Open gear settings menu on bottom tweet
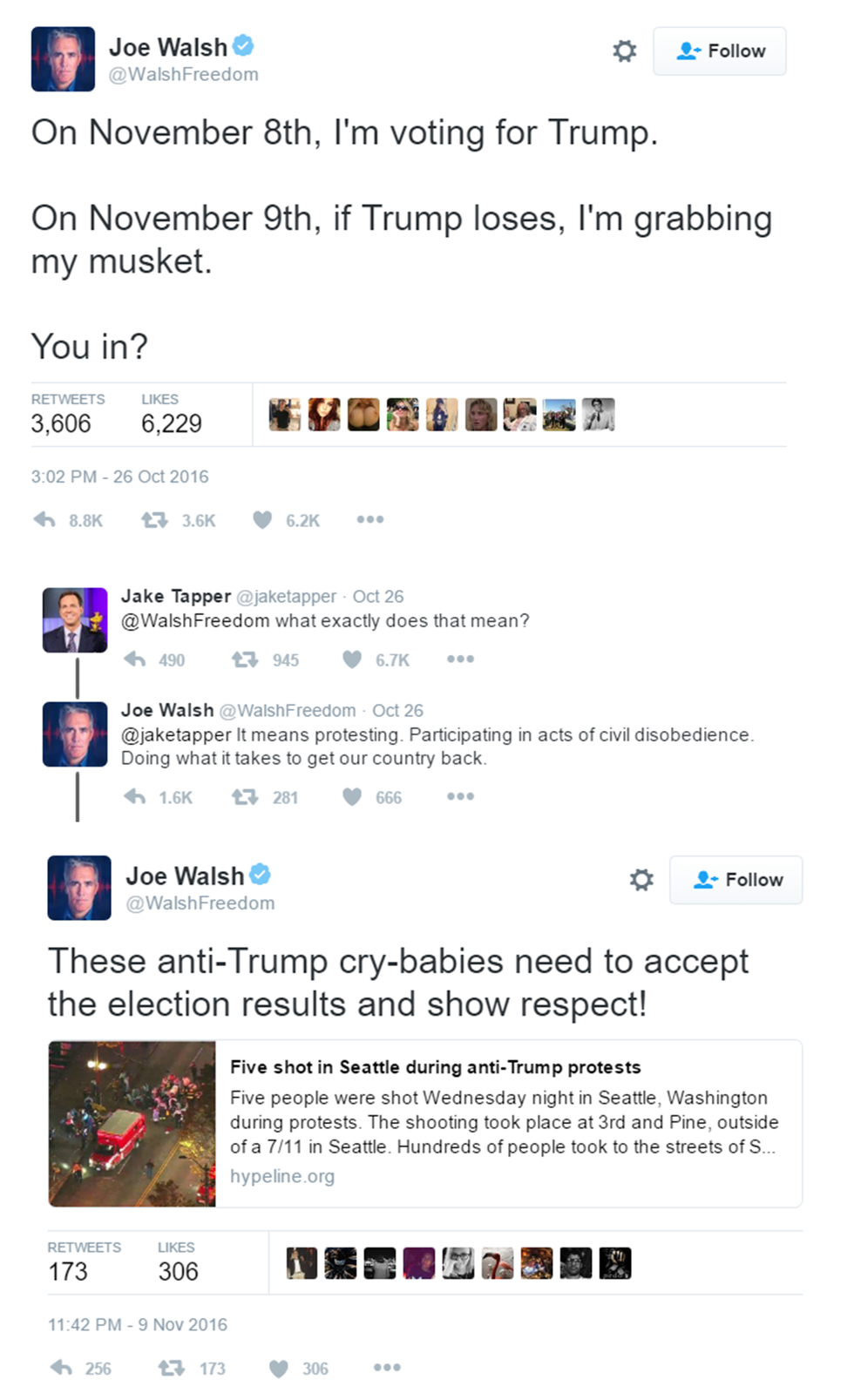Viewport: 854px width, 1400px height. 641,880
